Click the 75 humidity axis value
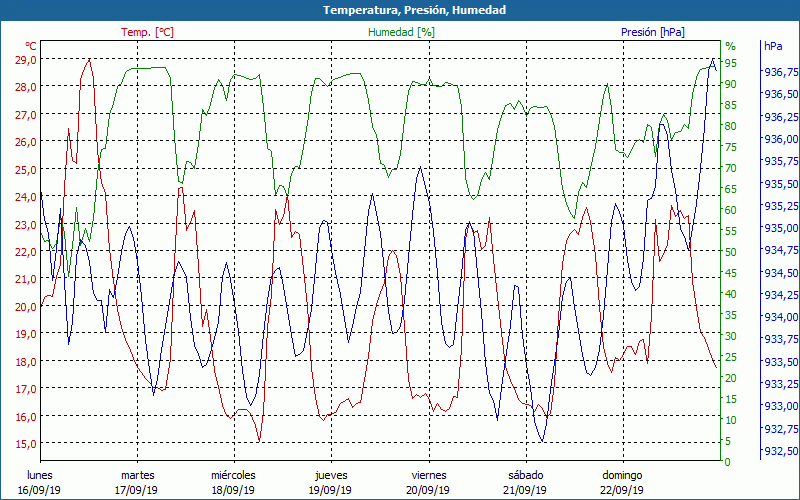Image resolution: width=800 pixels, height=500 pixels. [x=731, y=147]
